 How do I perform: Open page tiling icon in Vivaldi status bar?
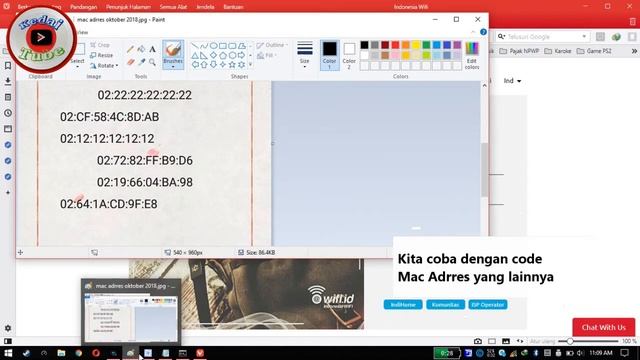[x=492, y=341]
